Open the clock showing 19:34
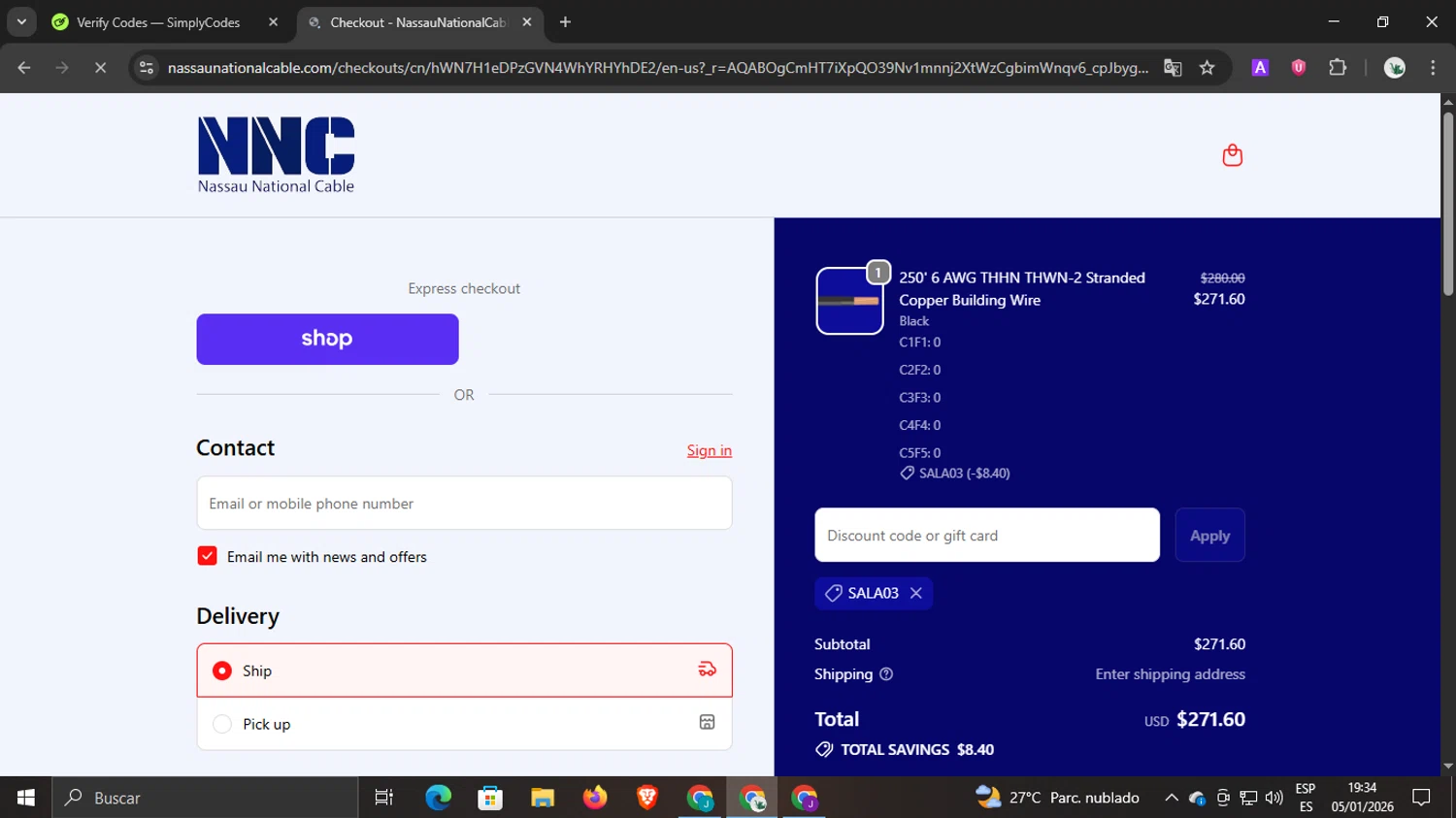The image size is (1456, 818). point(1362,798)
